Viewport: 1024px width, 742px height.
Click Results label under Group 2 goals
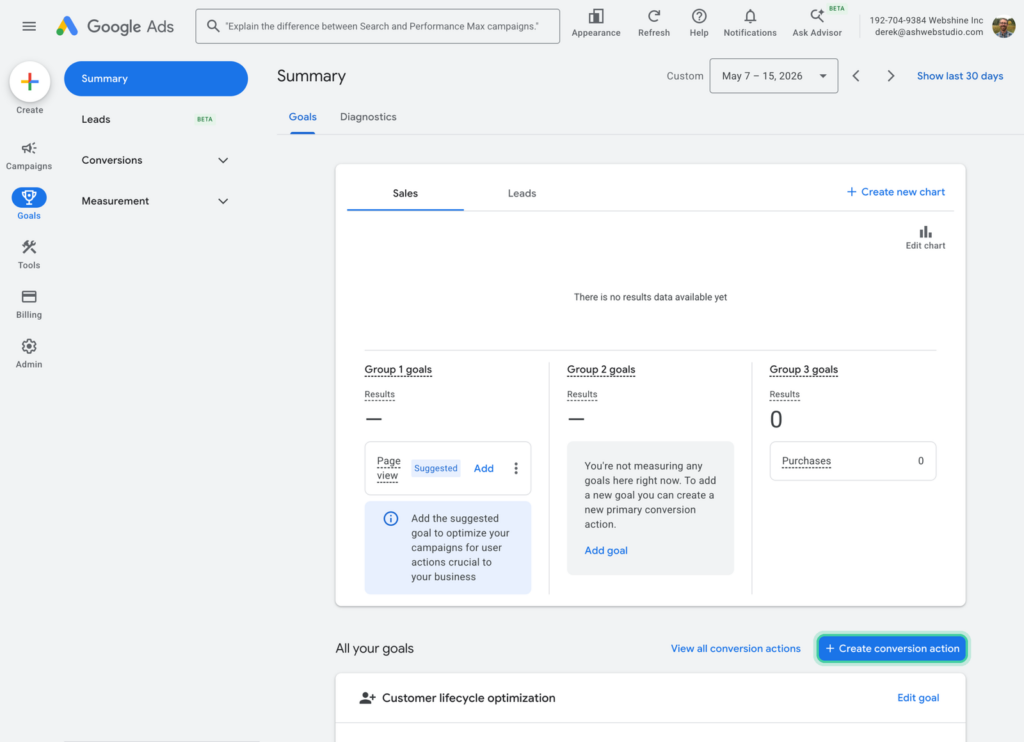[x=582, y=395]
